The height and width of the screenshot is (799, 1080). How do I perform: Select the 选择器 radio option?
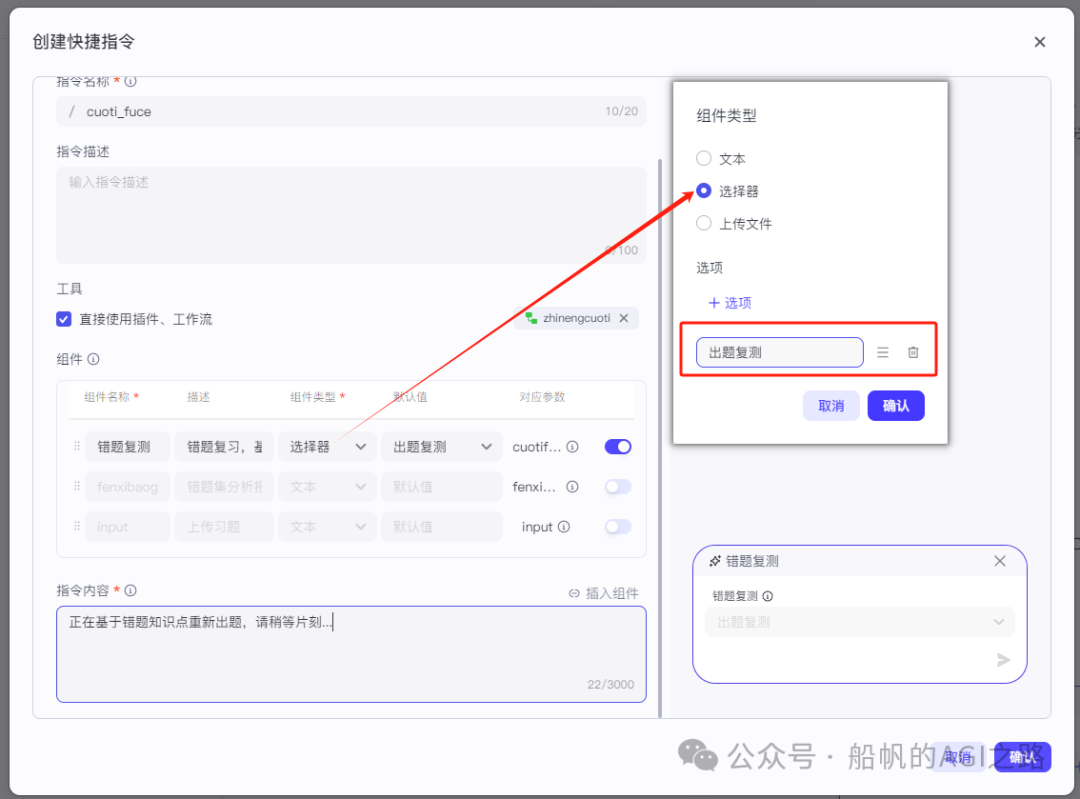click(703, 191)
